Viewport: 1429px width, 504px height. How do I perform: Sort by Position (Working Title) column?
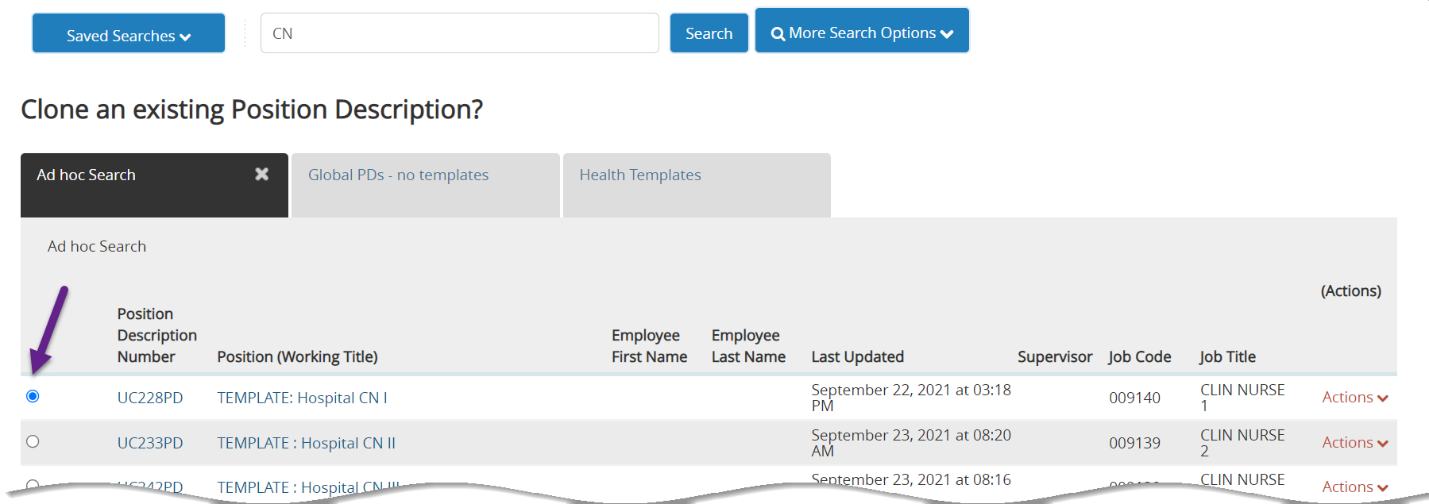click(x=297, y=357)
